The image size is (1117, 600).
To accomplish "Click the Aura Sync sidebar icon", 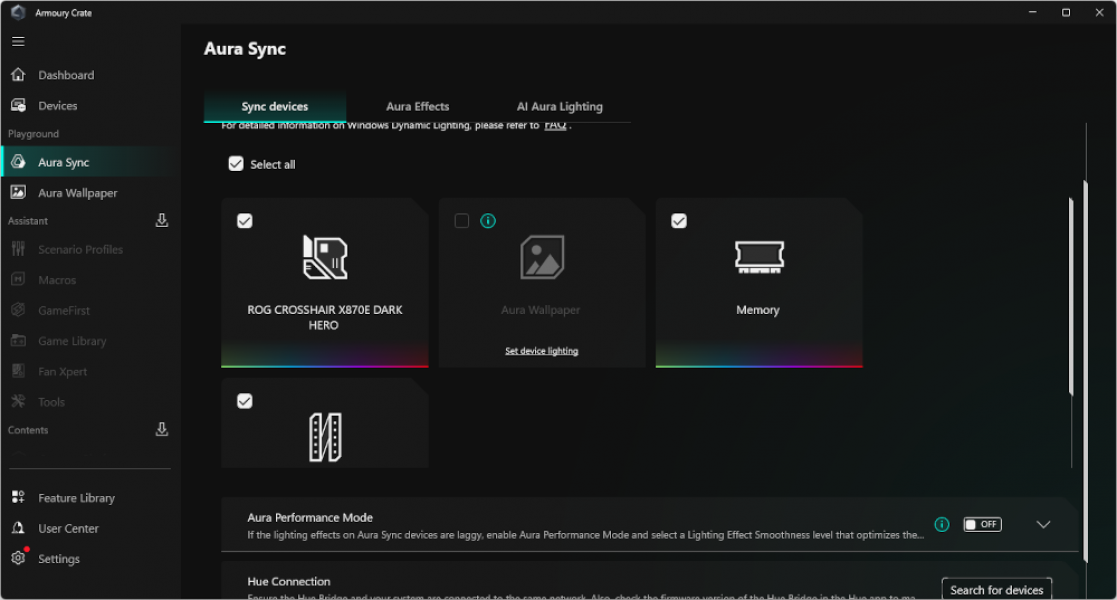I will coord(18,162).
